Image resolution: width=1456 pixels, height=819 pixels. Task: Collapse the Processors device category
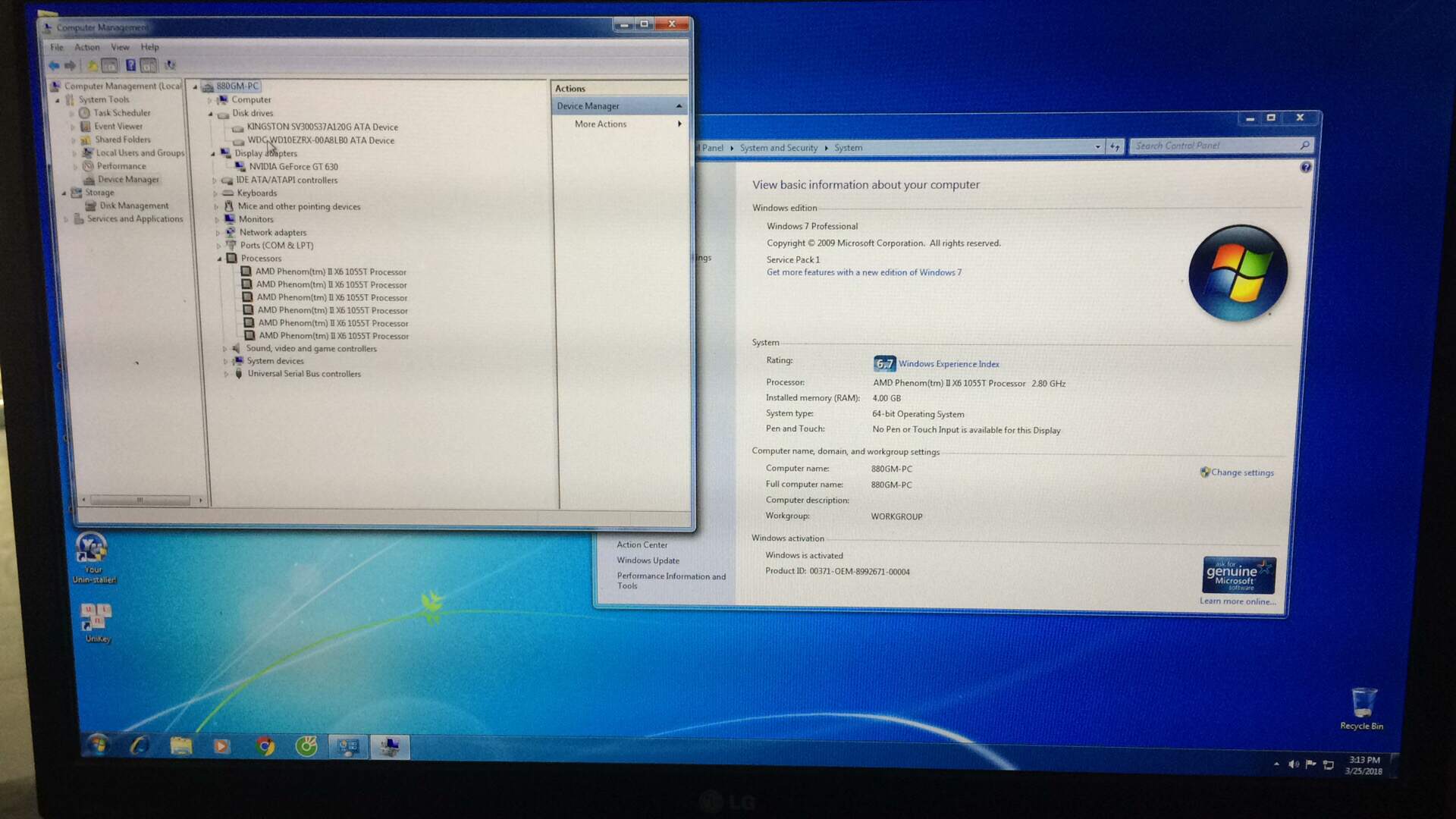coord(220,259)
